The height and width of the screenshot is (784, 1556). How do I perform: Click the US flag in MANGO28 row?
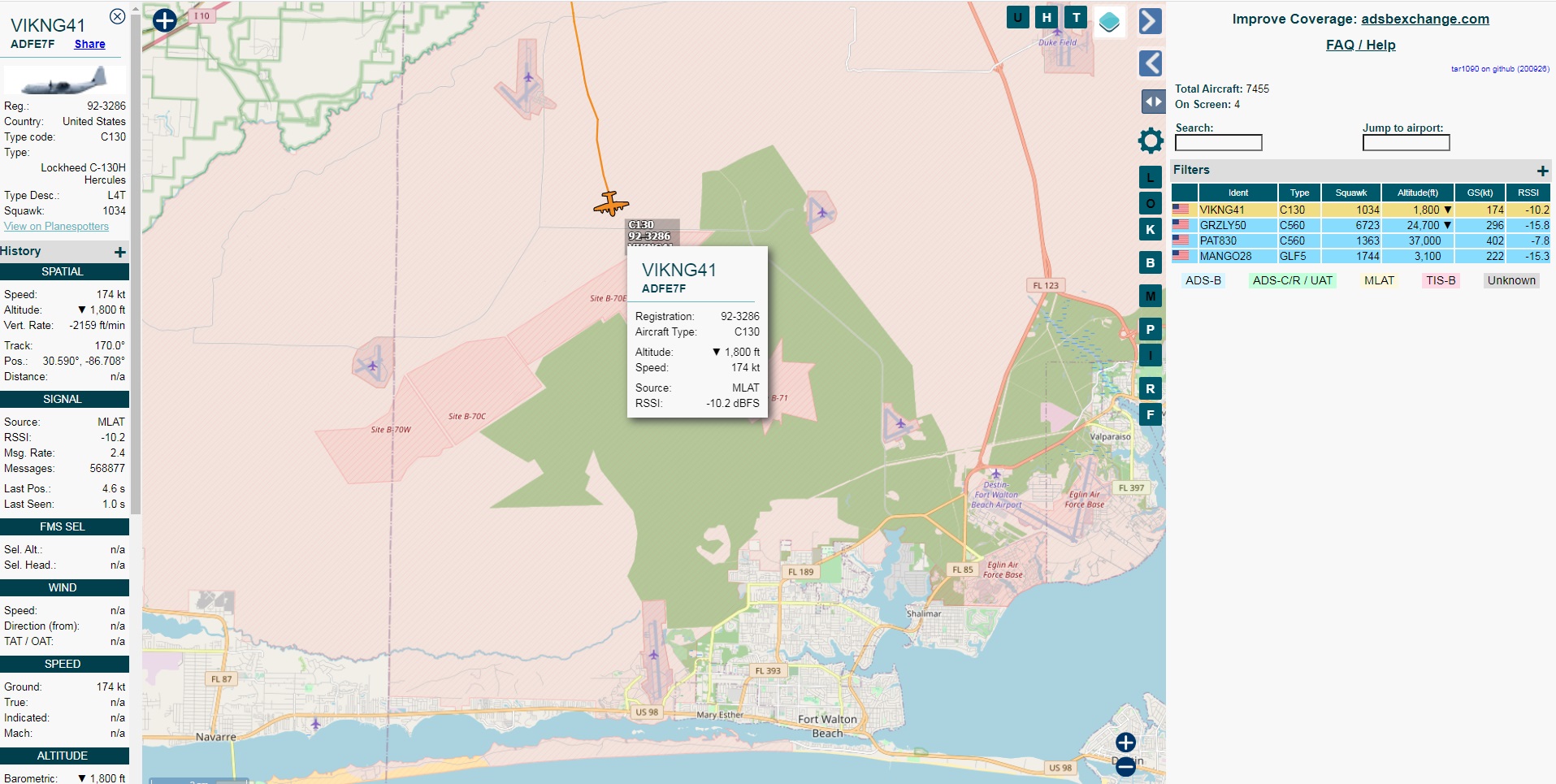click(1181, 256)
